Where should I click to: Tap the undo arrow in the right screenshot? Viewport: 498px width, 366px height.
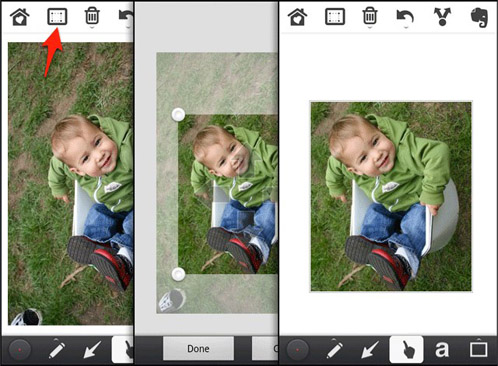[405, 17]
